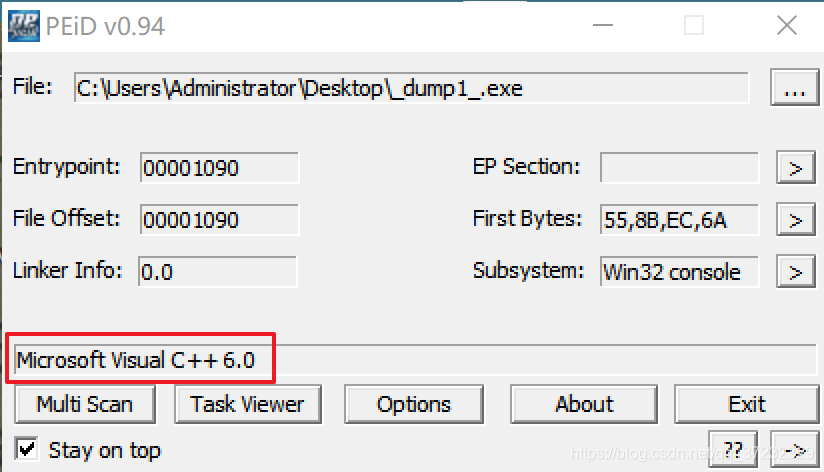Click the PEiD application icon in title bar
This screenshot has width=824, height=472.
(24, 26)
